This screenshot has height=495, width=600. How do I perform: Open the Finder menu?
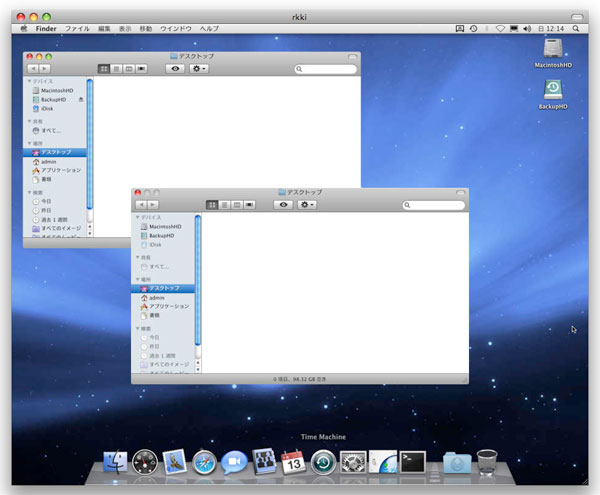coord(46,29)
